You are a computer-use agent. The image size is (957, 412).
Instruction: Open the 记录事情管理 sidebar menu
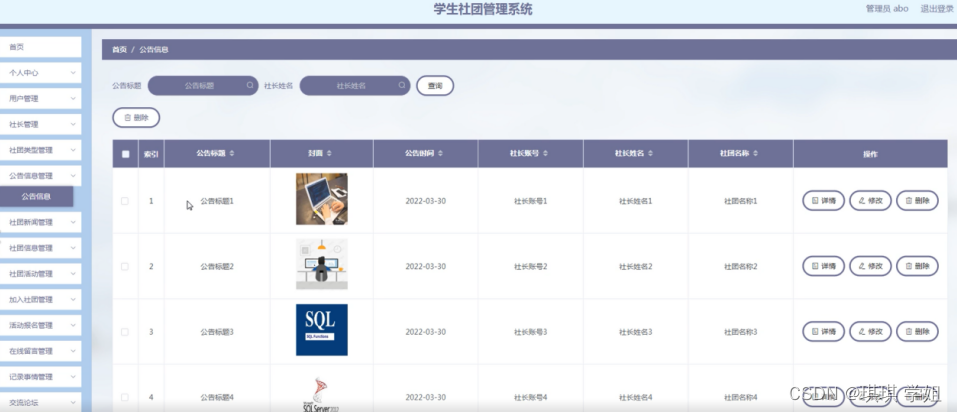[40, 377]
